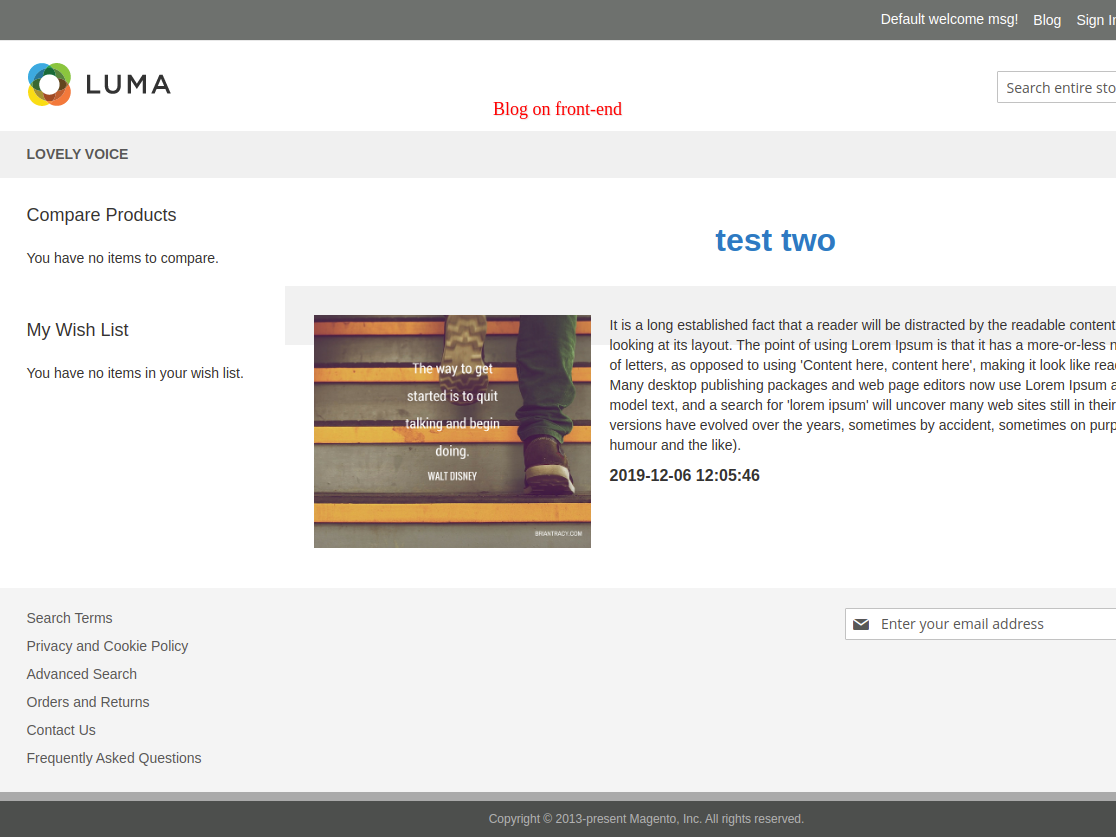Open the Blog link in top bar

pos(1047,20)
